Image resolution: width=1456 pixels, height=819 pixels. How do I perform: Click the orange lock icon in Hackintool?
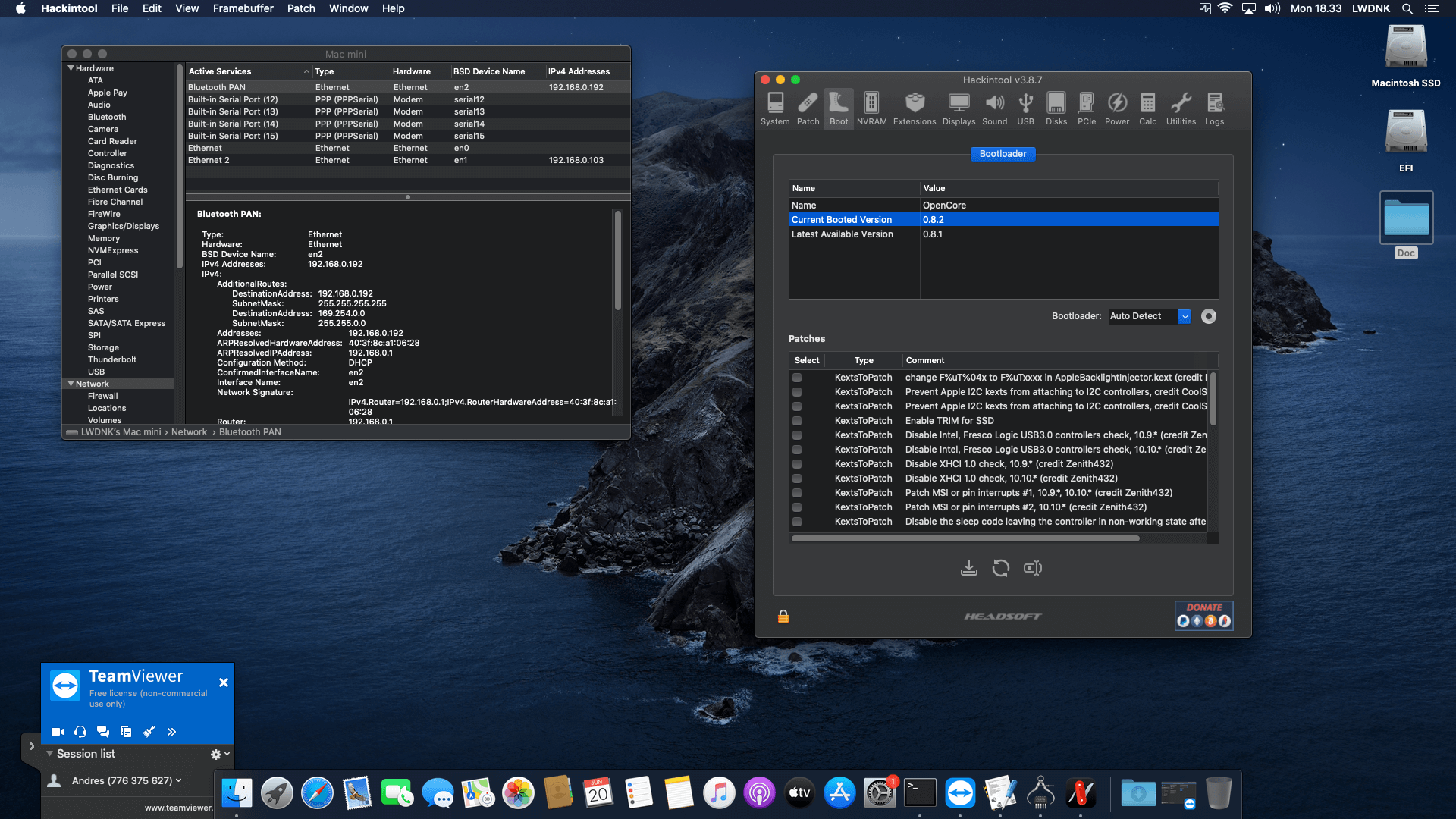click(x=783, y=617)
